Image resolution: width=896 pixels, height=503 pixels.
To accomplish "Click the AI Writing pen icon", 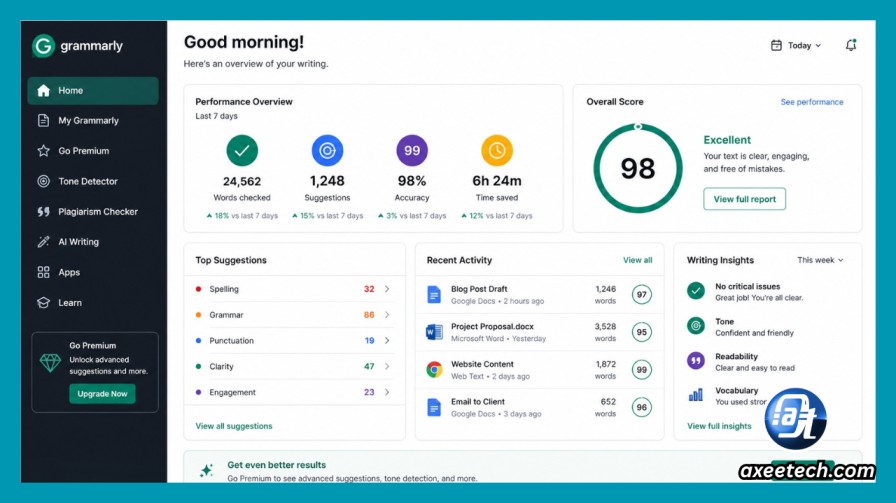I will point(43,242).
